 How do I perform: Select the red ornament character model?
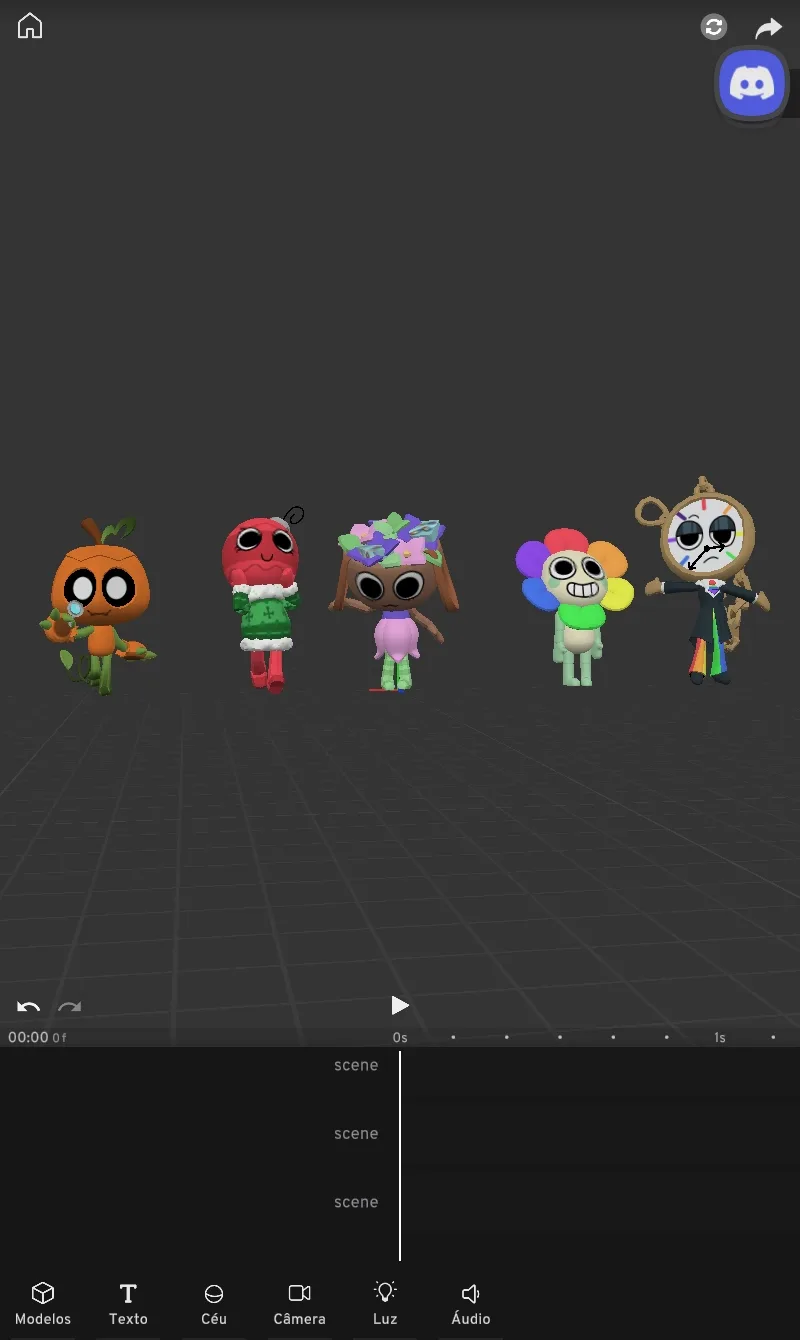262,598
